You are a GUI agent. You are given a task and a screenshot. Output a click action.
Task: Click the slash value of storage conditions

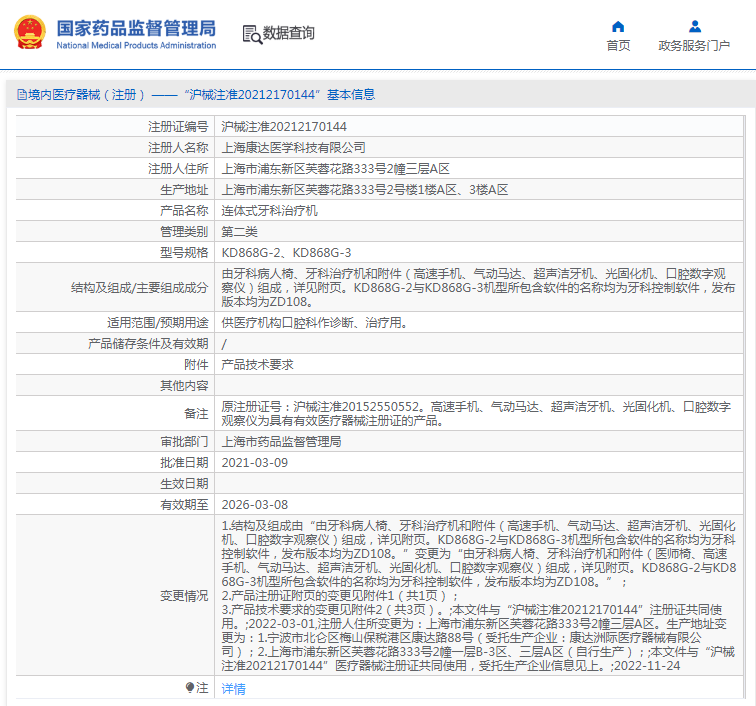[x=224, y=344]
